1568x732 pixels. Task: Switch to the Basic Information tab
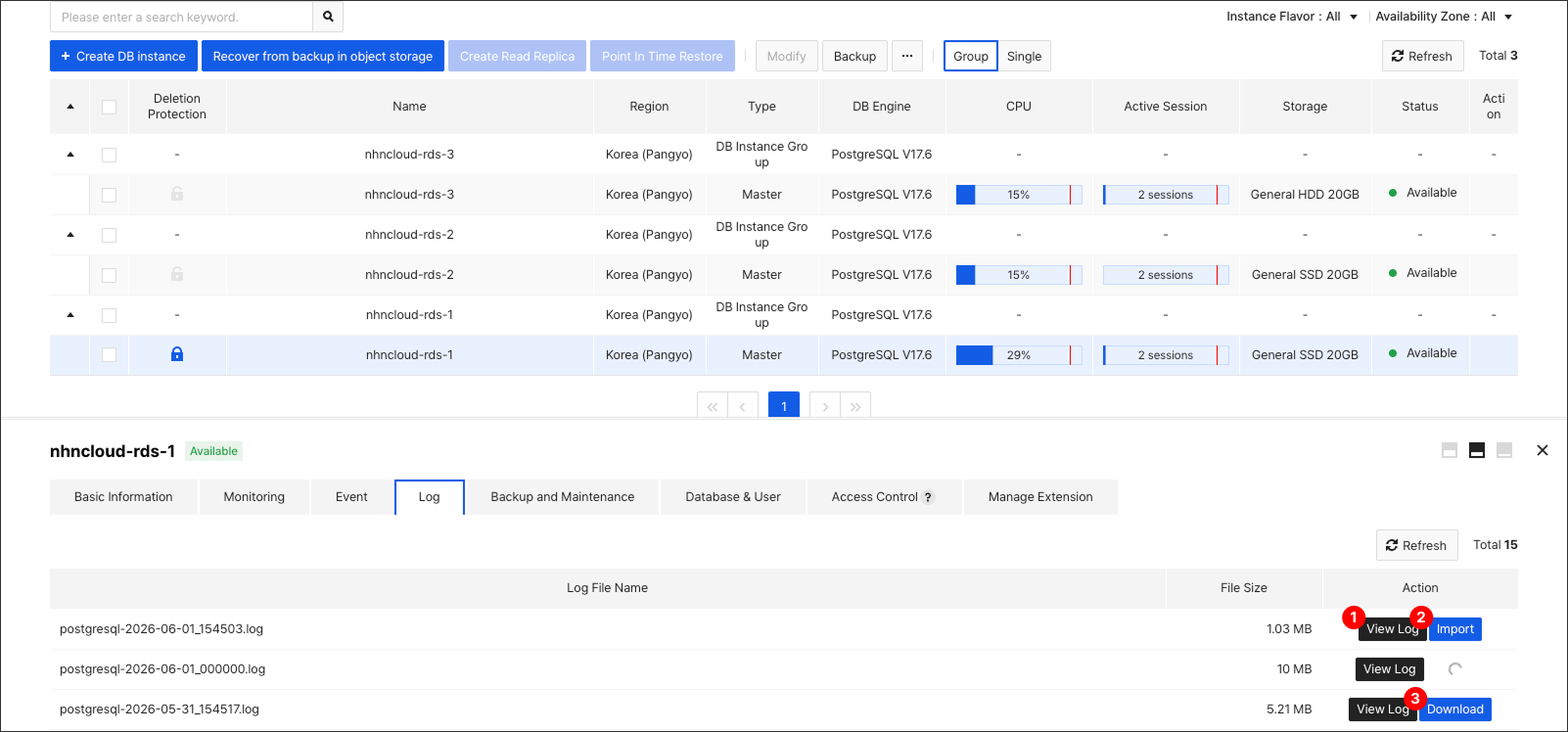point(123,497)
